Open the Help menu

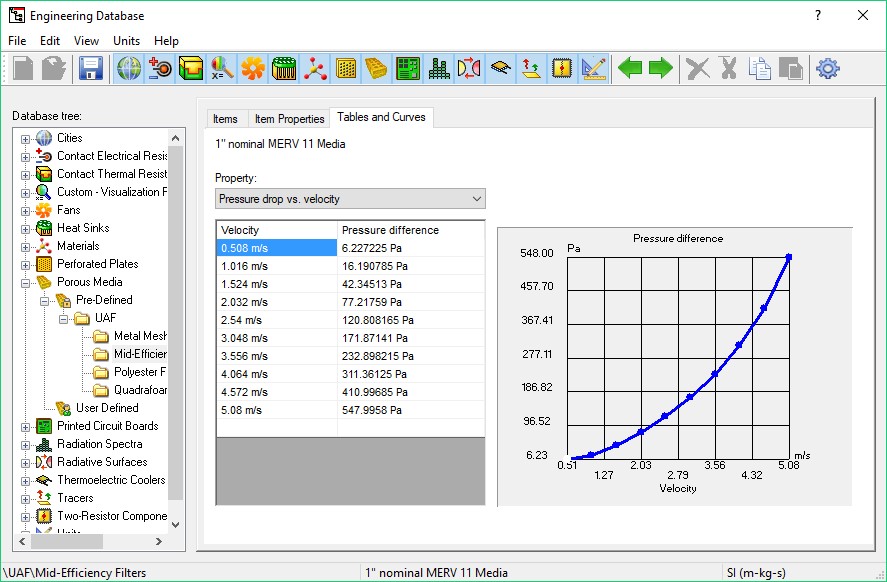(x=166, y=41)
